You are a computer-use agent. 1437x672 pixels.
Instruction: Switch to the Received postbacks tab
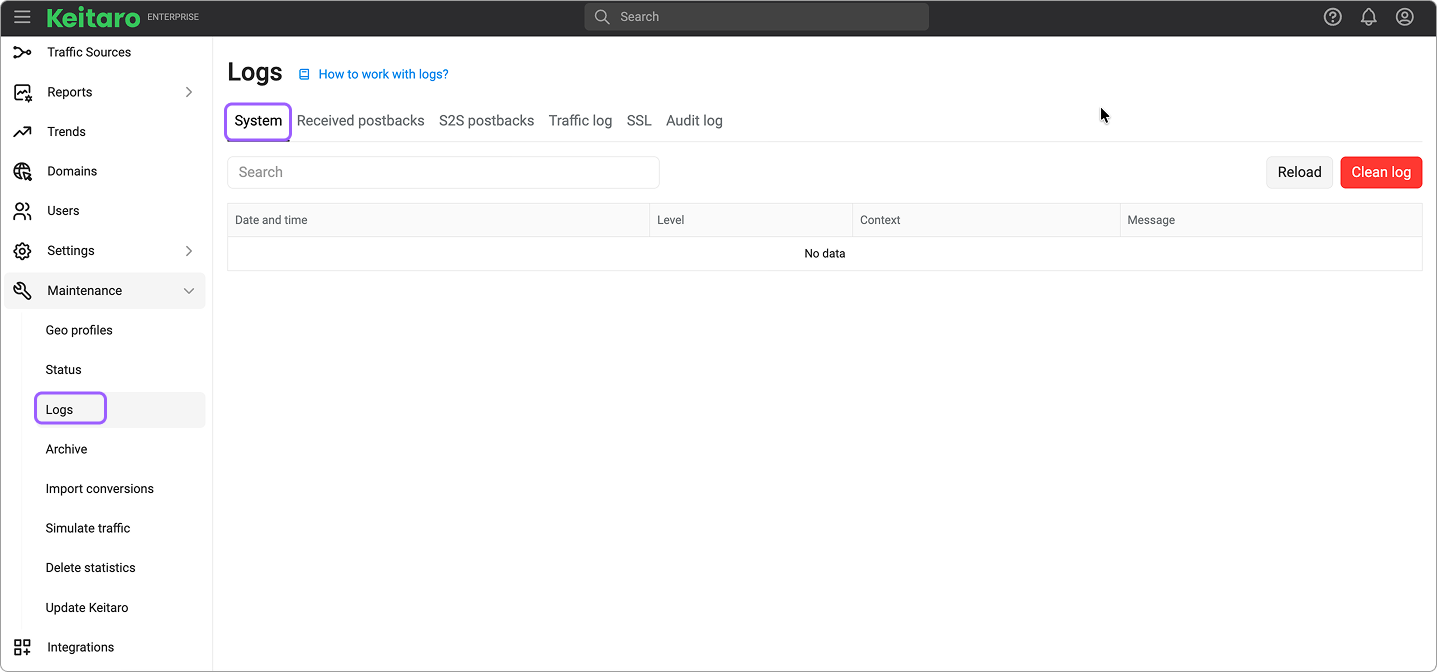[x=360, y=121]
